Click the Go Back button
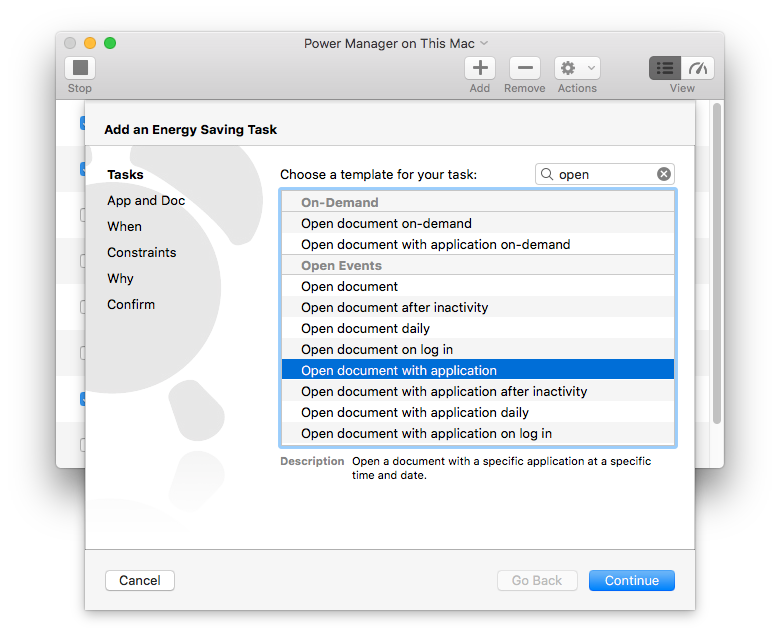Image resolution: width=780 pixels, height=631 pixels. click(x=537, y=580)
